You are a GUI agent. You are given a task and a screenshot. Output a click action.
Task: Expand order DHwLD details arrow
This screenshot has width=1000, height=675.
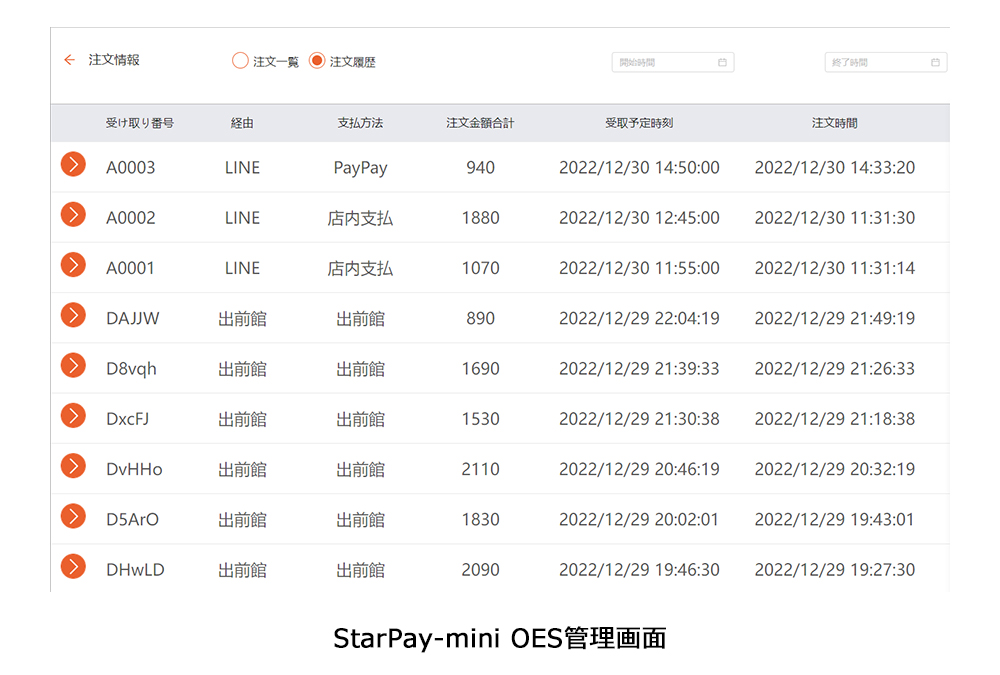point(73,567)
